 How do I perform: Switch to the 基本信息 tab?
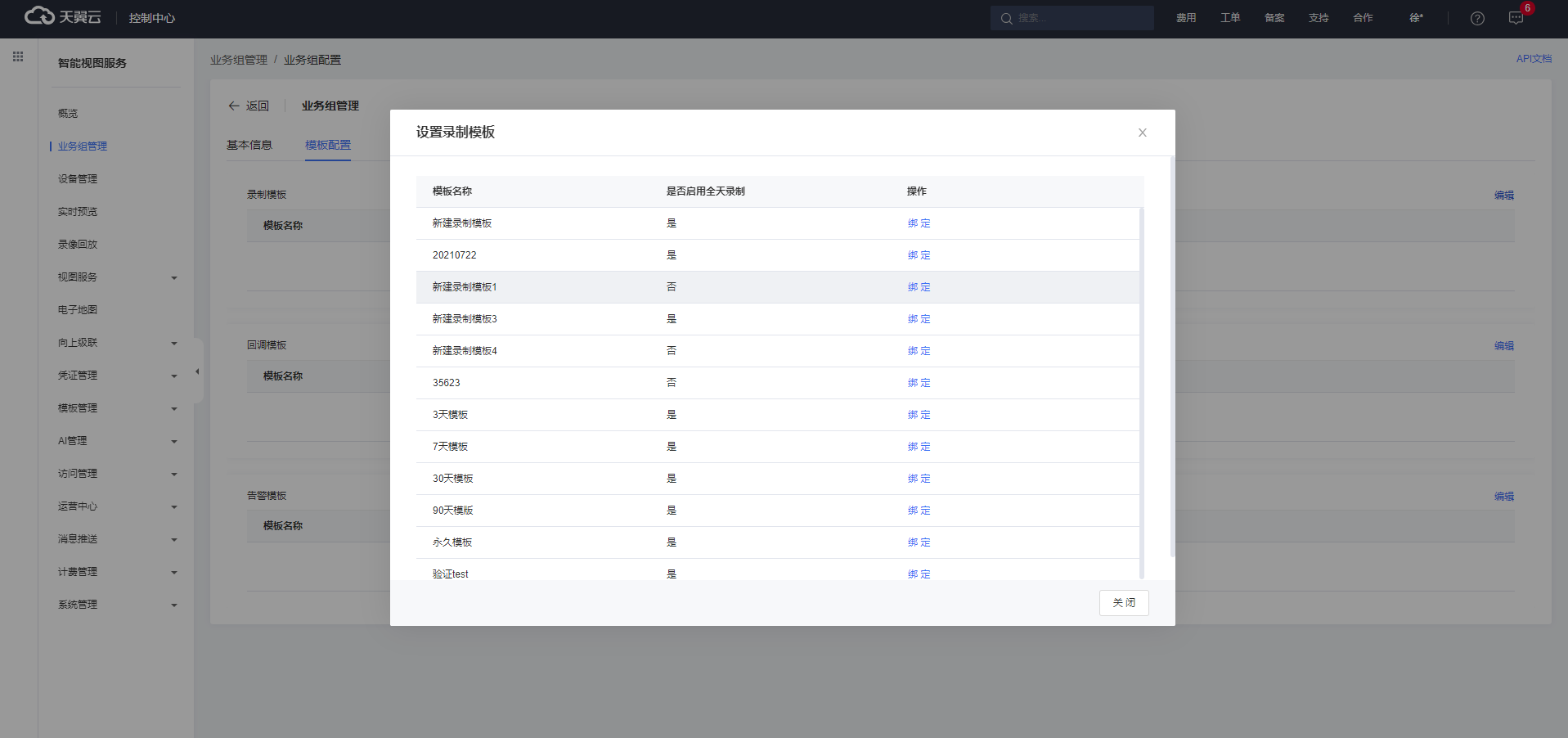[x=249, y=145]
